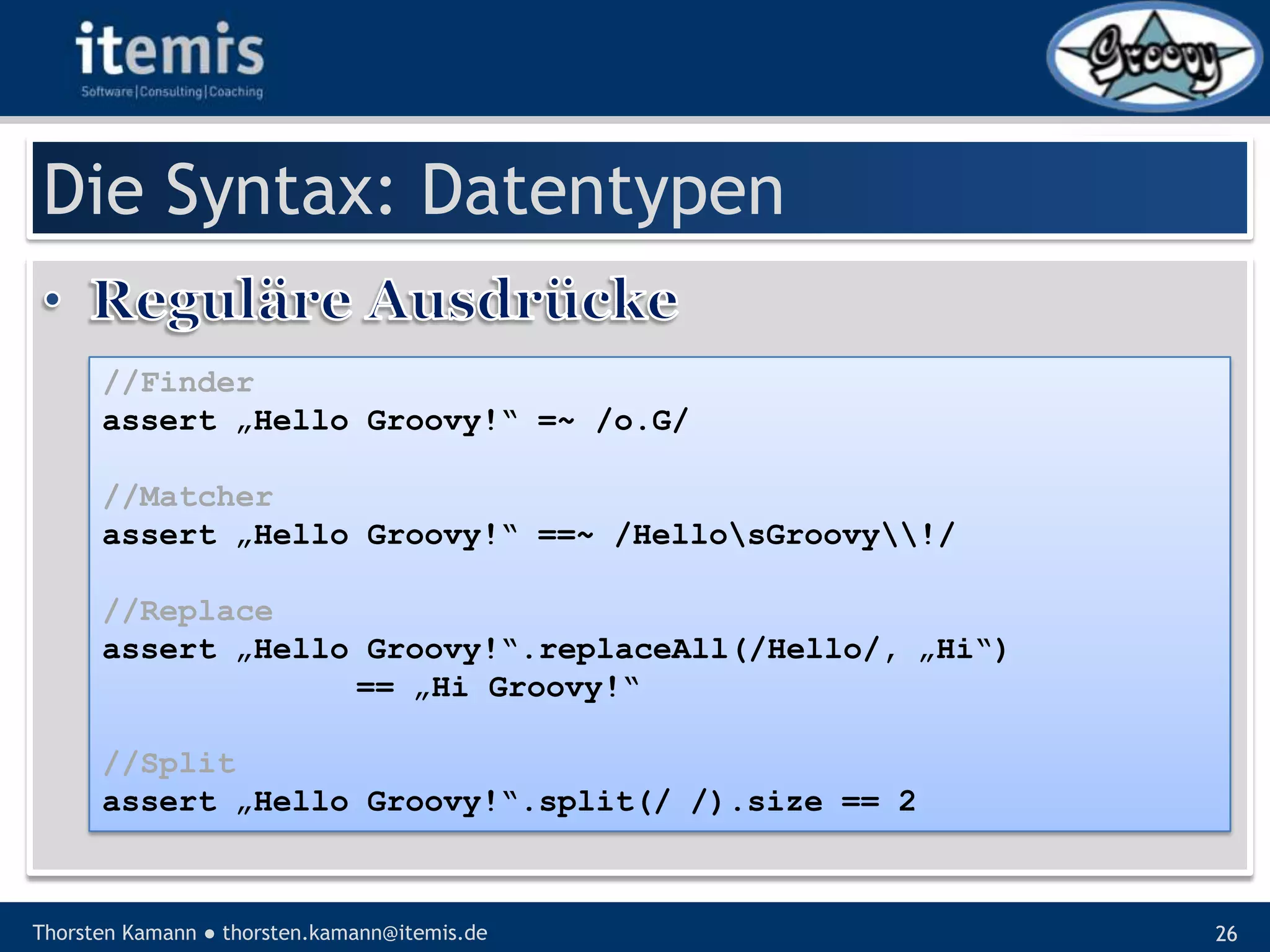Screen dimensions: 1270x952
Task: Click the .size == 2 expression
Action: (x=825, y=801)
